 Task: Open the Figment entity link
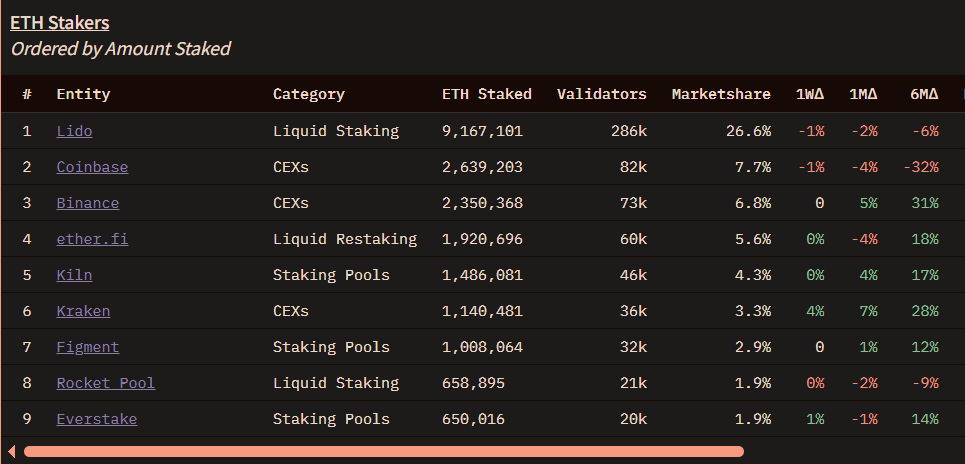coord(88,347)
